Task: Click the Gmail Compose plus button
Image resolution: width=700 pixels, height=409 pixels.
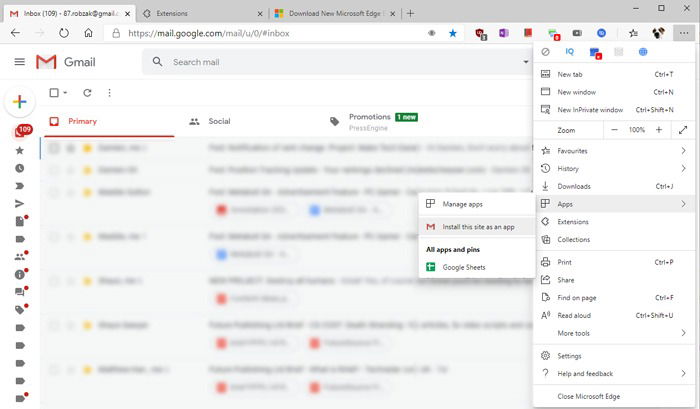Action: [x=20, y=102]
